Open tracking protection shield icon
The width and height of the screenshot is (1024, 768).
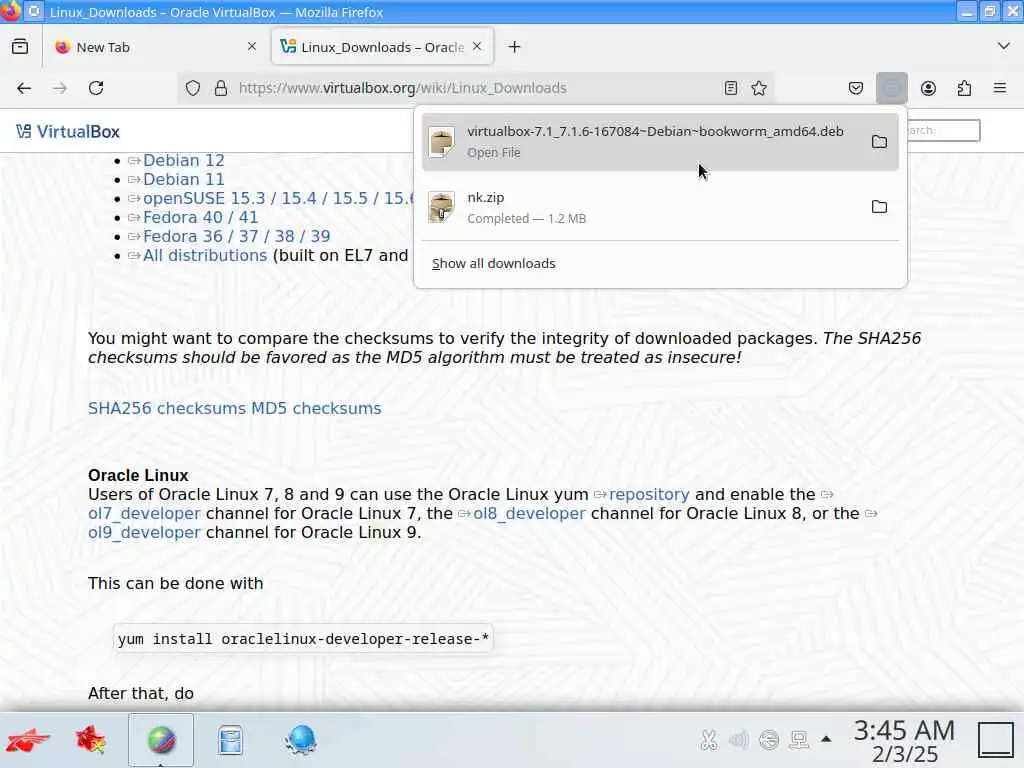[193, 88]
